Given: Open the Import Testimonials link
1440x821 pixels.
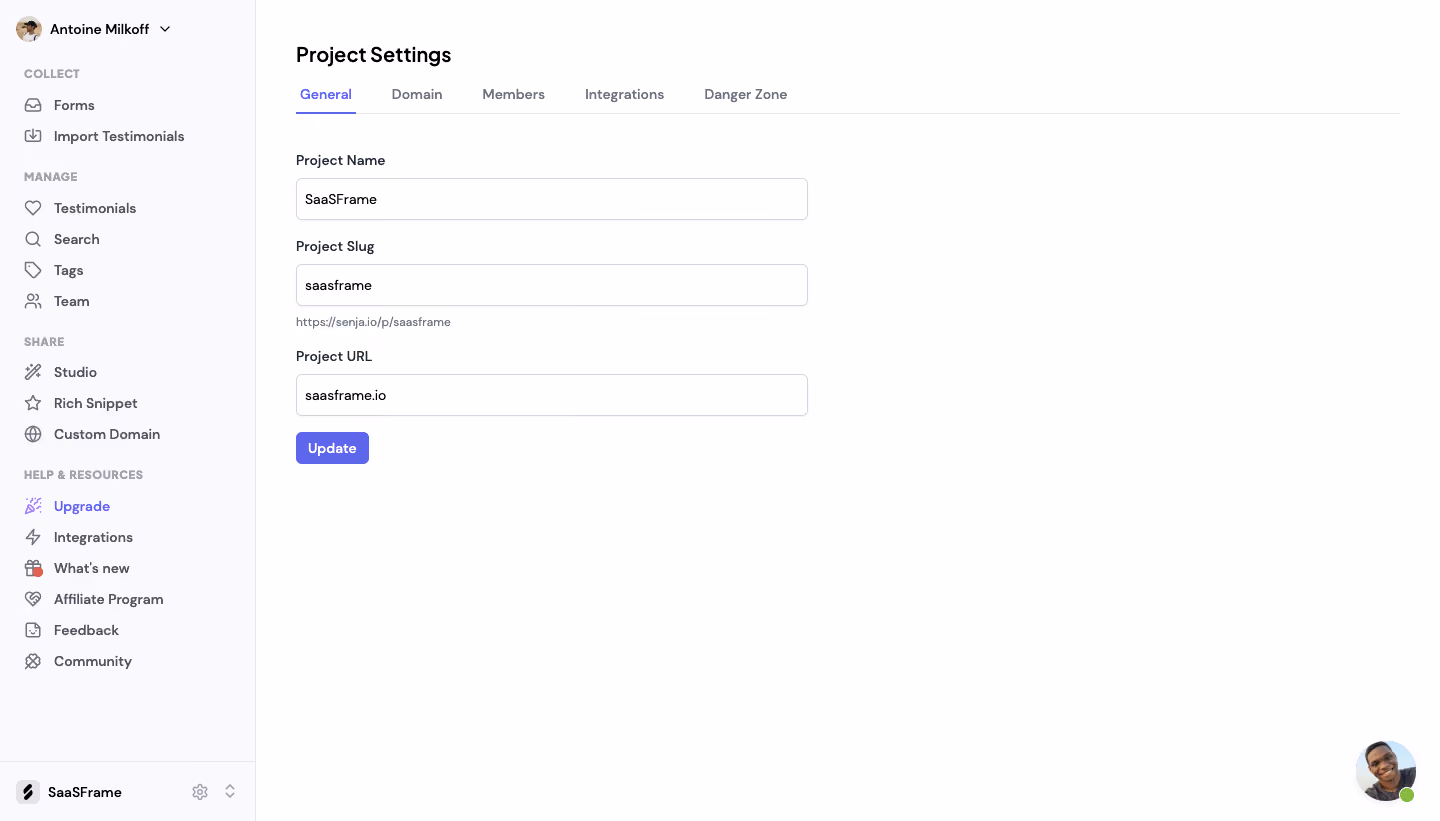Looking at the screenshot, I should pos(119,136).
